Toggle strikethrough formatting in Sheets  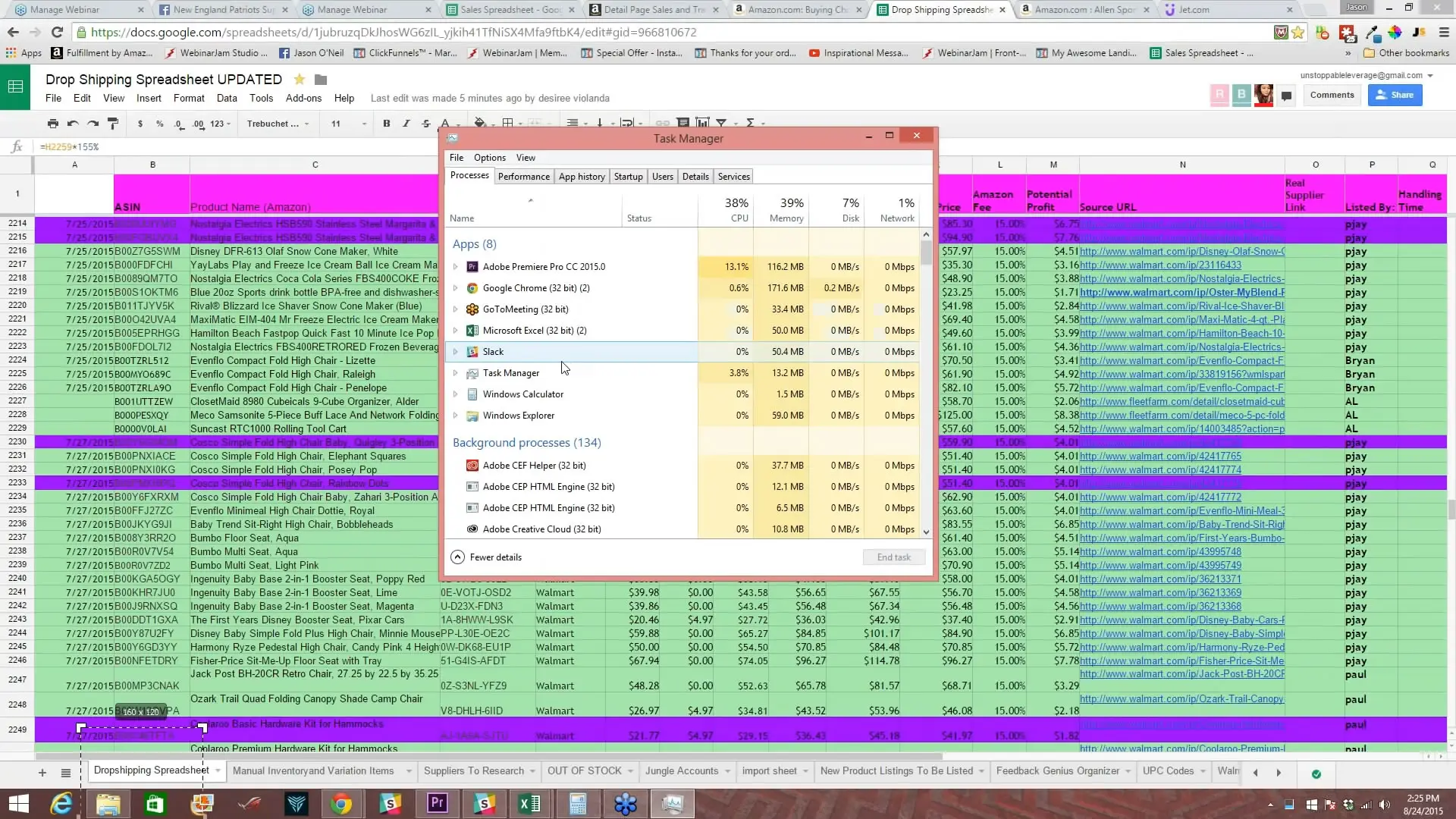[x=426, y=124]
